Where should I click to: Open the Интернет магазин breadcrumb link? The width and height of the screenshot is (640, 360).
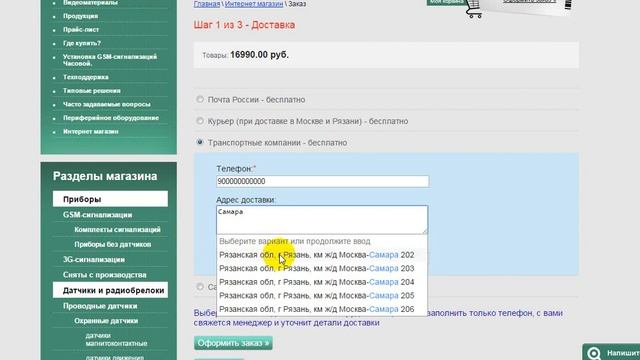click(x=254, y=4)
